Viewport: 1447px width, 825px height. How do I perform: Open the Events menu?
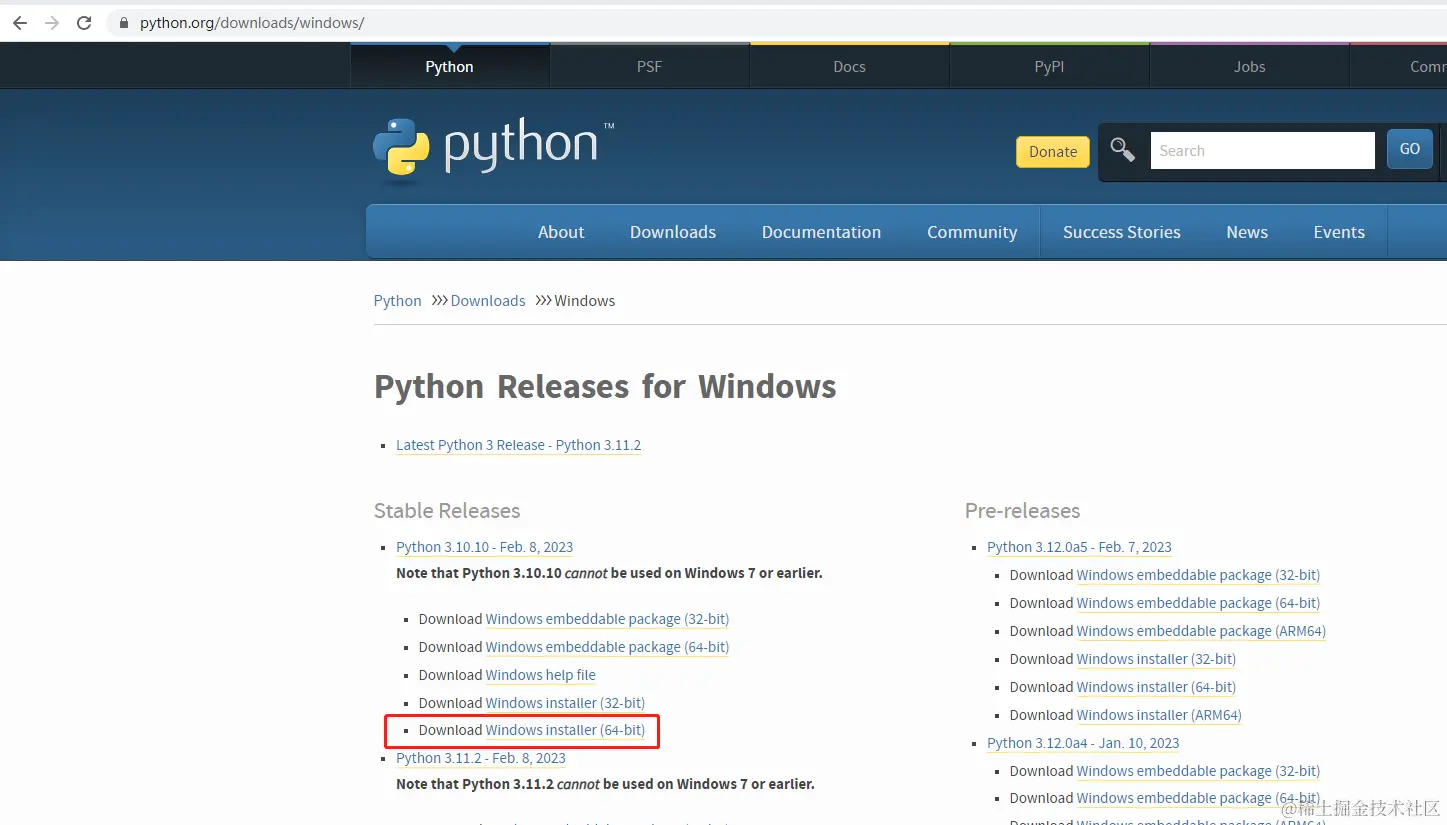coord(1339,232)
